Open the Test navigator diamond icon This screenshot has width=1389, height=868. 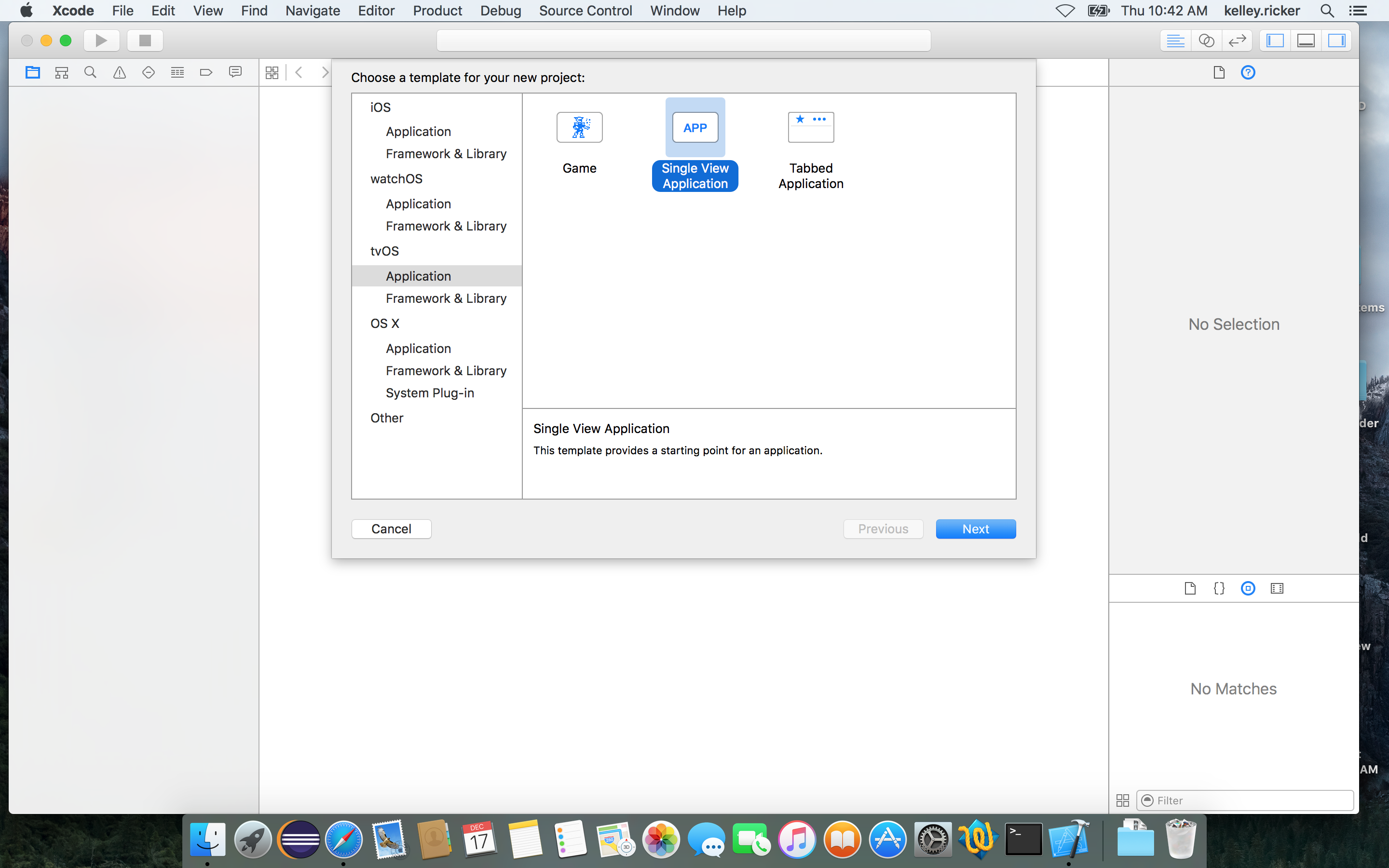tap(148, 72)
